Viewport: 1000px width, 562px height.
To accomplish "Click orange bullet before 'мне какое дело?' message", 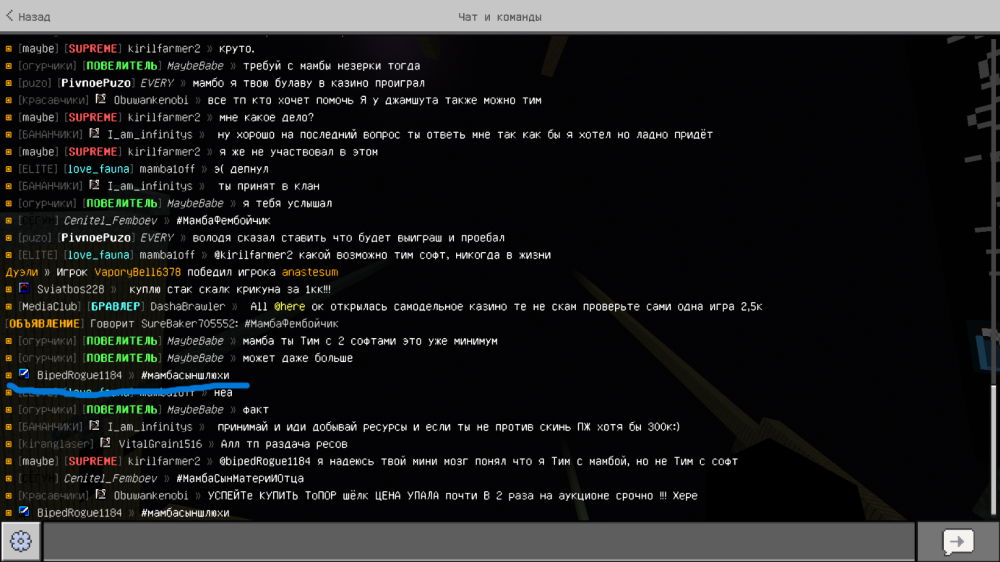I will tap(8, 117).
